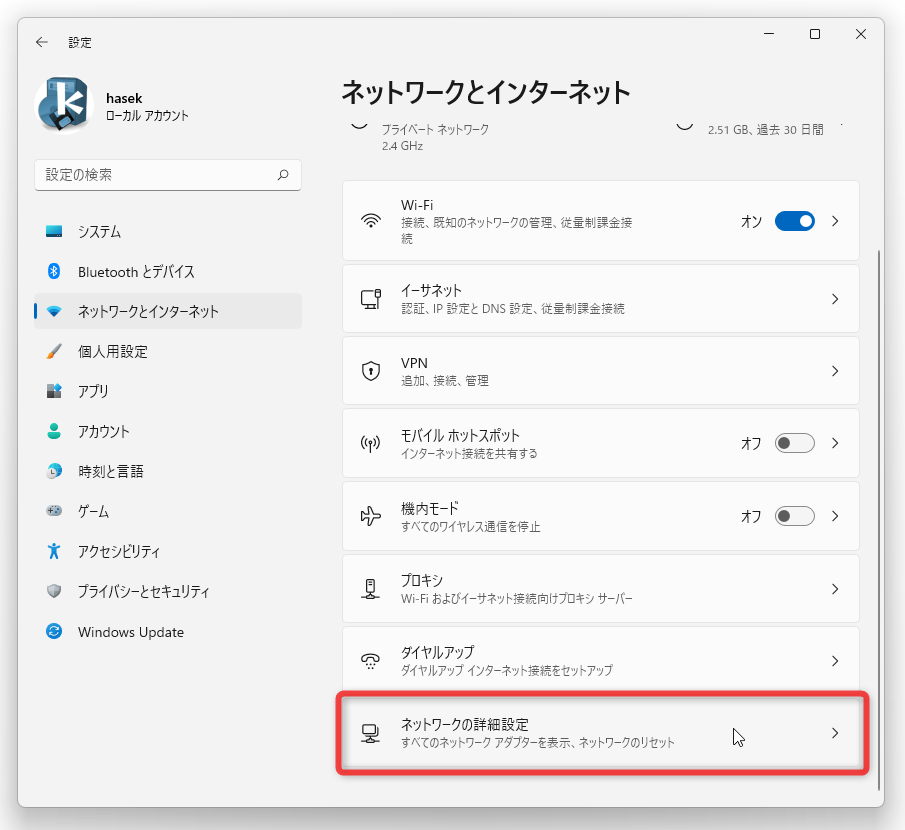
Task: Go to 個人用設定 category
Action: pyautogui.click(x=168, y=352)
